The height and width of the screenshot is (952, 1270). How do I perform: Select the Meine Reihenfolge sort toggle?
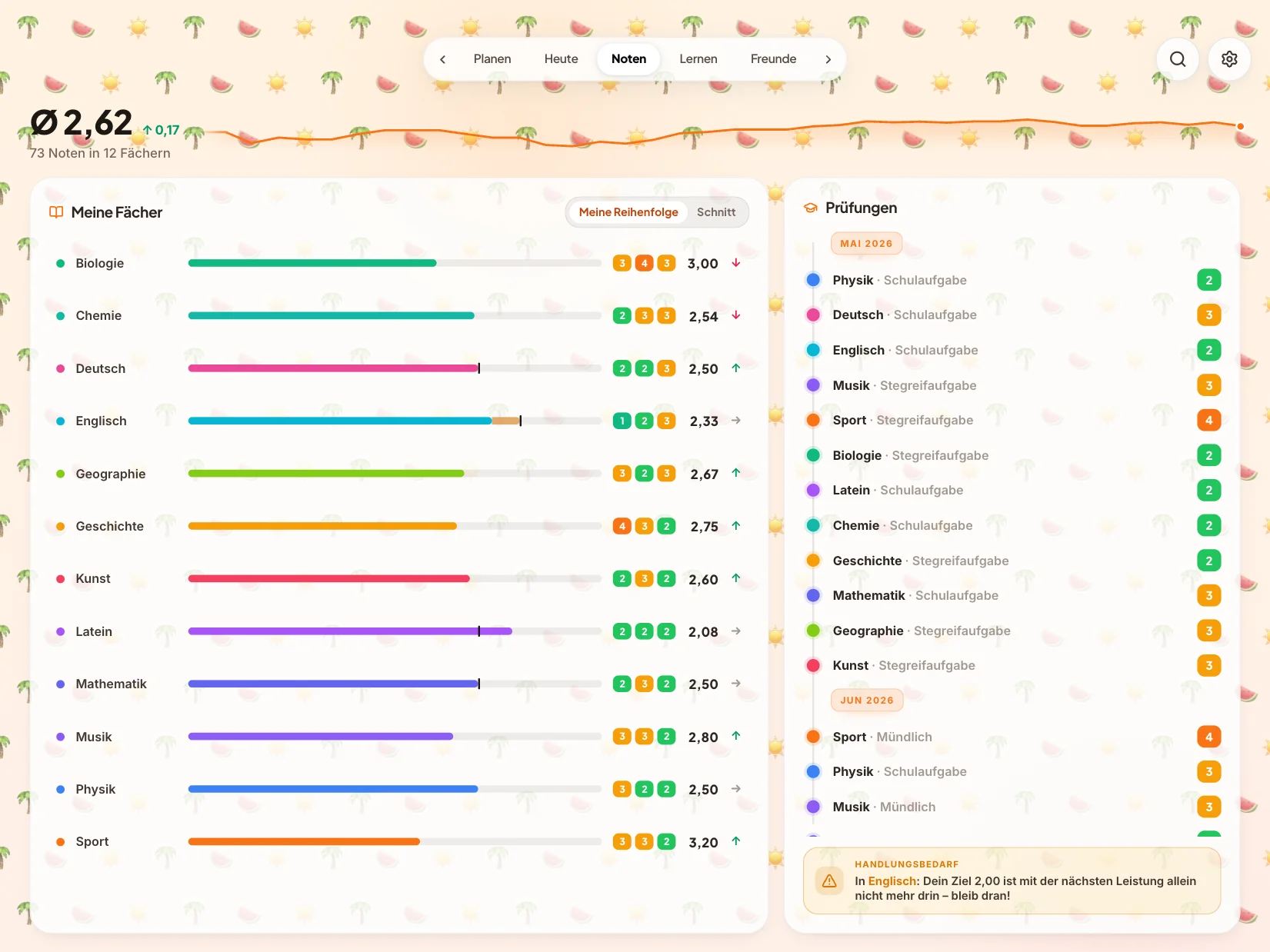628,212
